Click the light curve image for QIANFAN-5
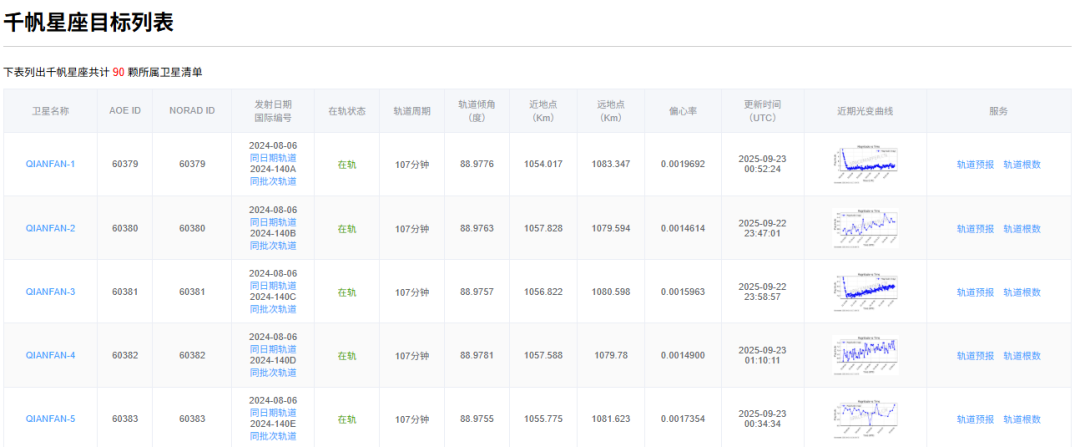Image resolution: width=1080 pixels, height=447 pixels. 865,418
